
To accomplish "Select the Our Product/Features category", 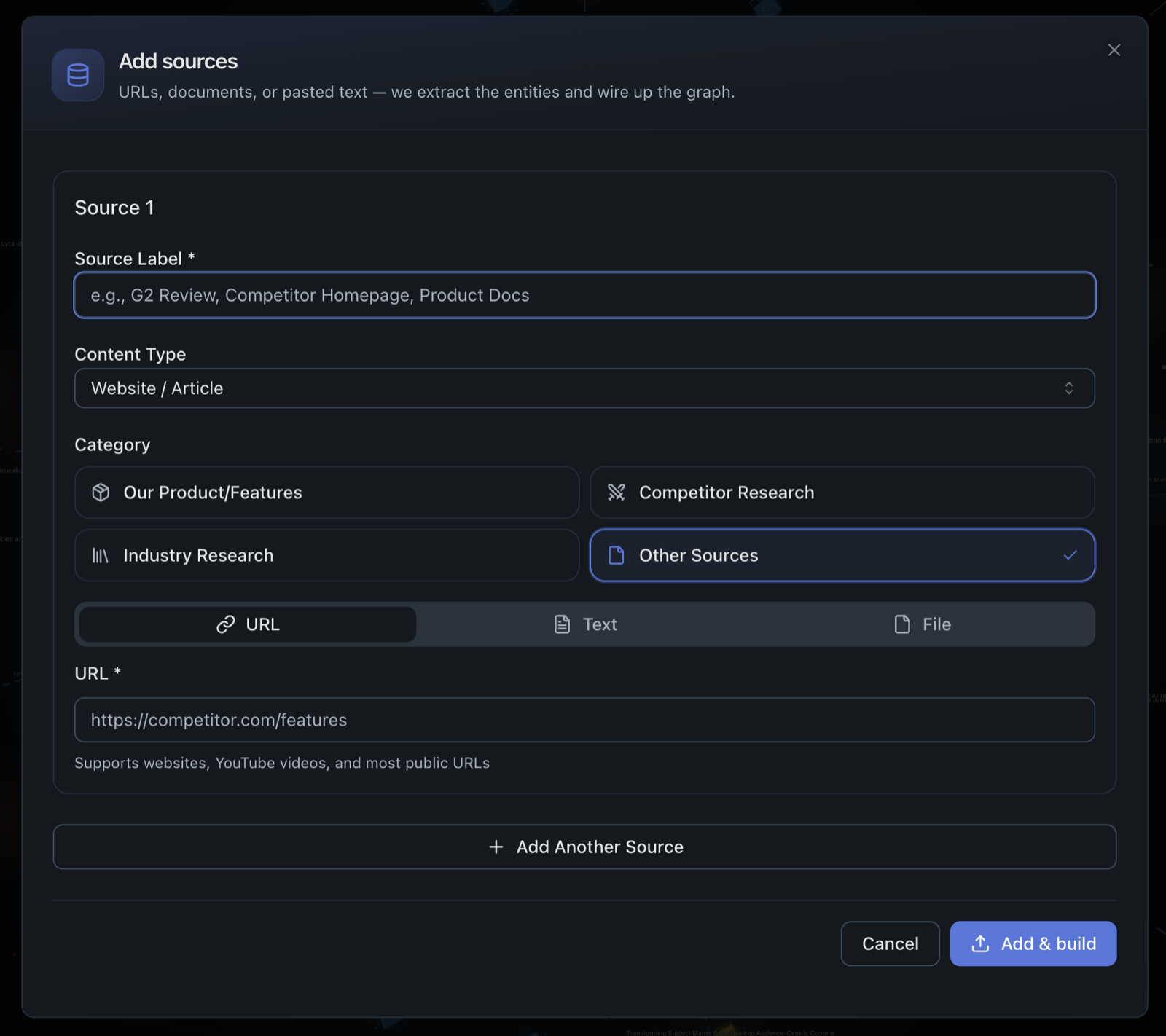I will pos(326,493).
